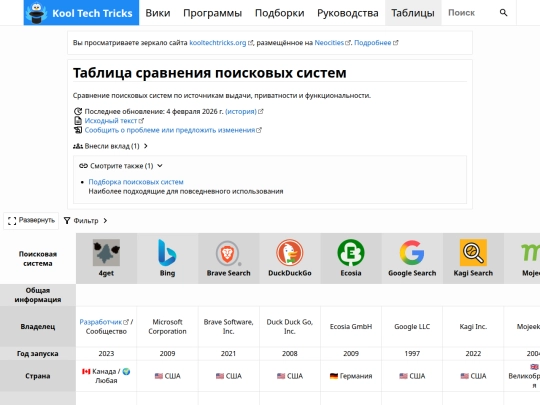
Task: Open the kooltechtricks.org link
Action: (x=218, y=43)
